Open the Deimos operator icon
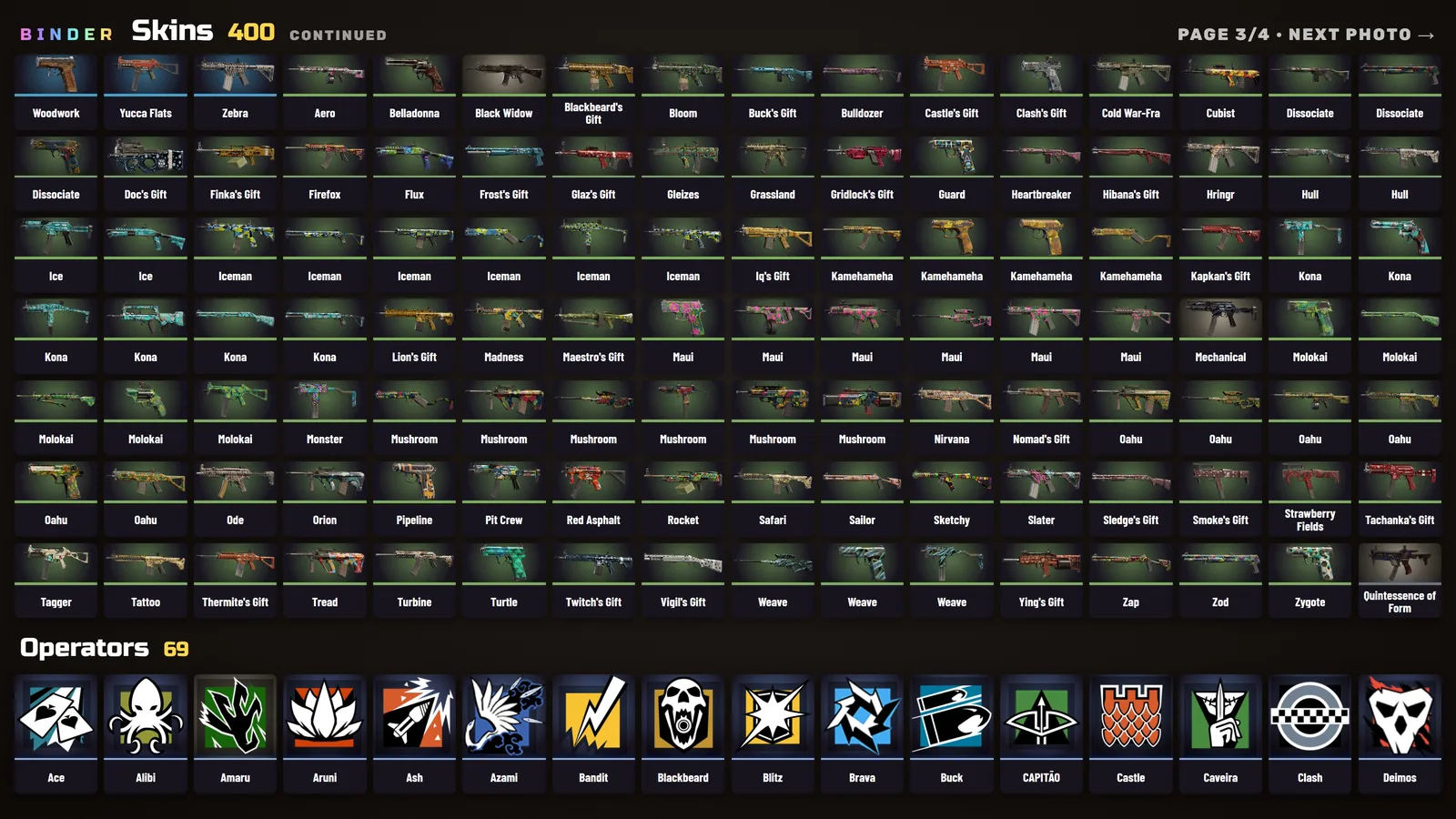This screenshot has height=819, width=1456. 1400,716
